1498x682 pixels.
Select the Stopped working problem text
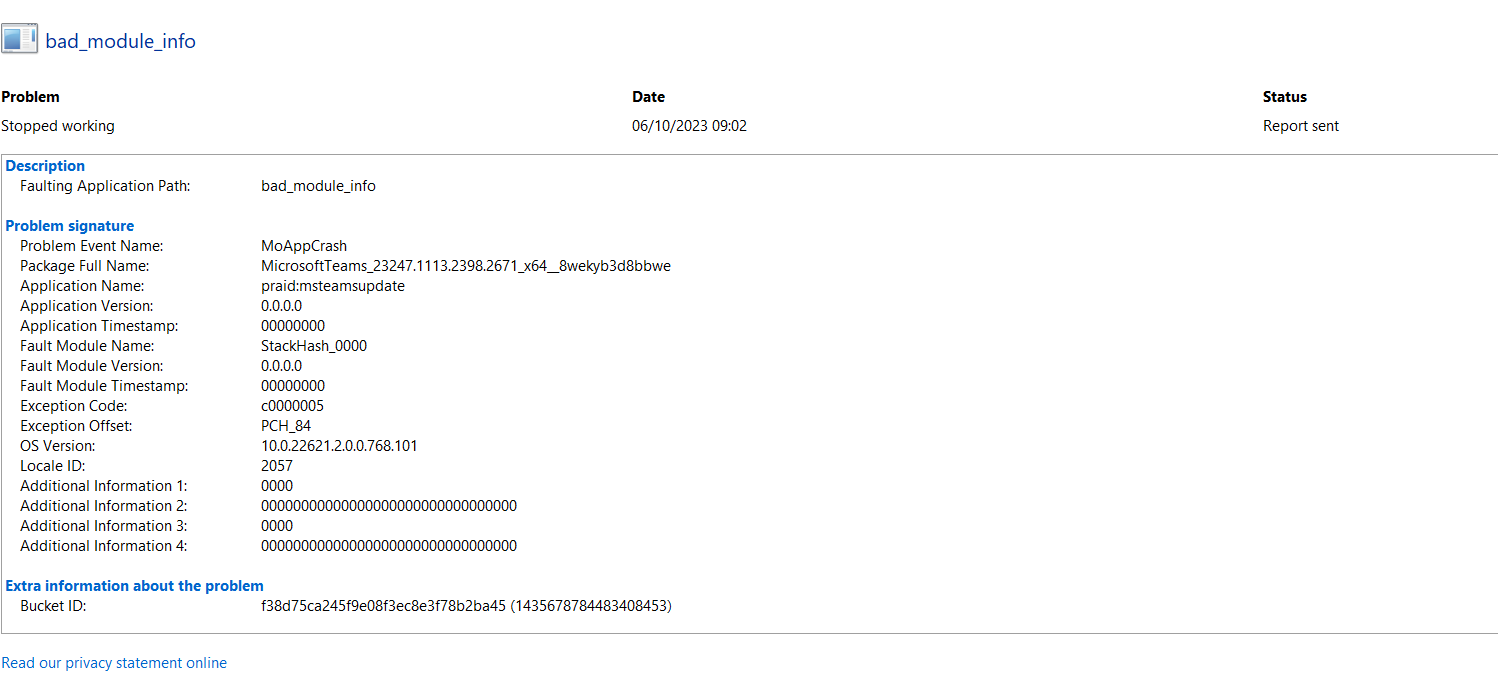tap(58, 126)
